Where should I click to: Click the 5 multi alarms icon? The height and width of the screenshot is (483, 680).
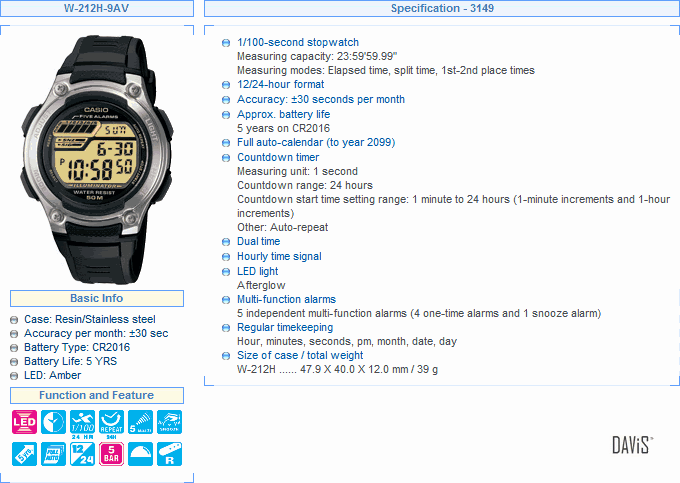pos(141,422)
